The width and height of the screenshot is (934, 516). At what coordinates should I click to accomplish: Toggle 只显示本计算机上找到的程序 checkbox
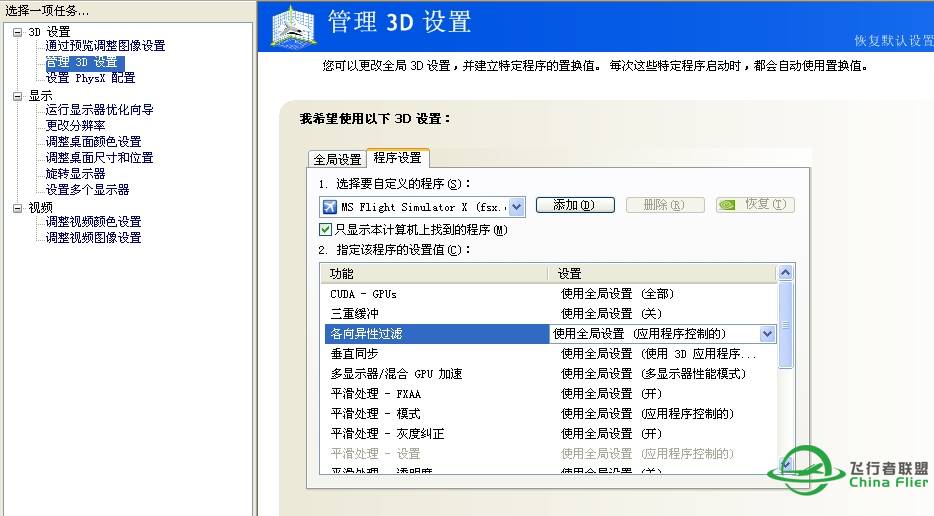pyautogui.click(x=325, y=229)
